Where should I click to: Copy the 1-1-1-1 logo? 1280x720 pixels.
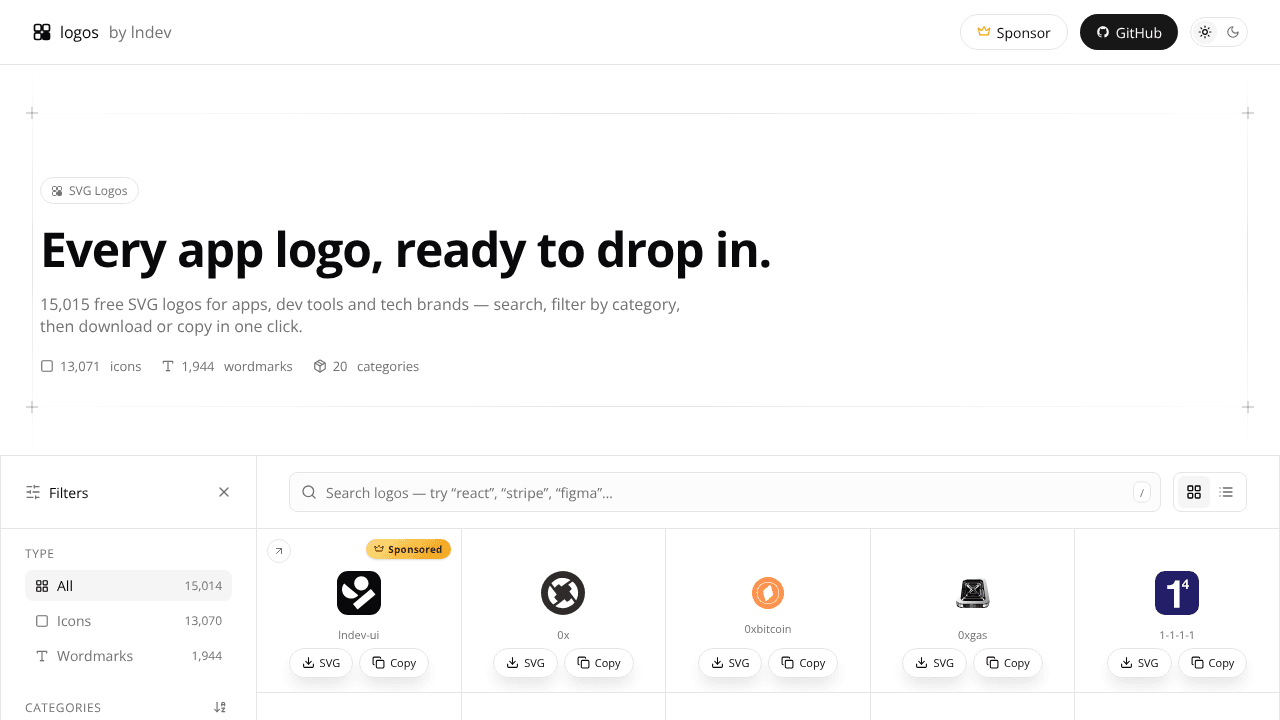pyautogui.click(x=1212, y=663)
